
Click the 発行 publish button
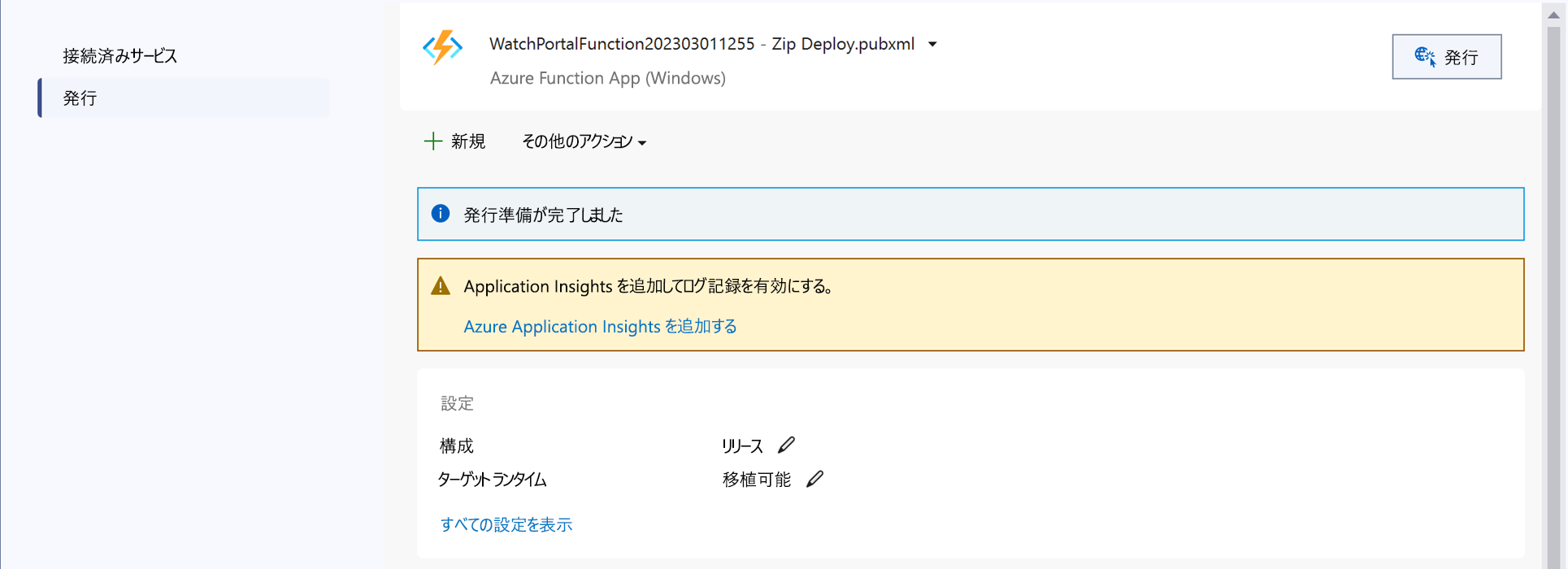[x=1446, y=57]
